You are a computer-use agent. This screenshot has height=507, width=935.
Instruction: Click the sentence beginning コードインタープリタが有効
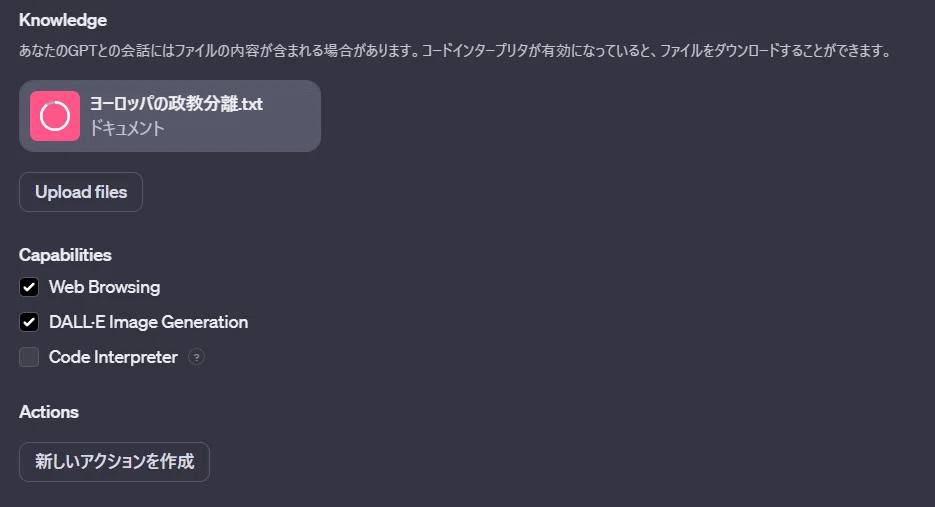[x=657, y=51]
